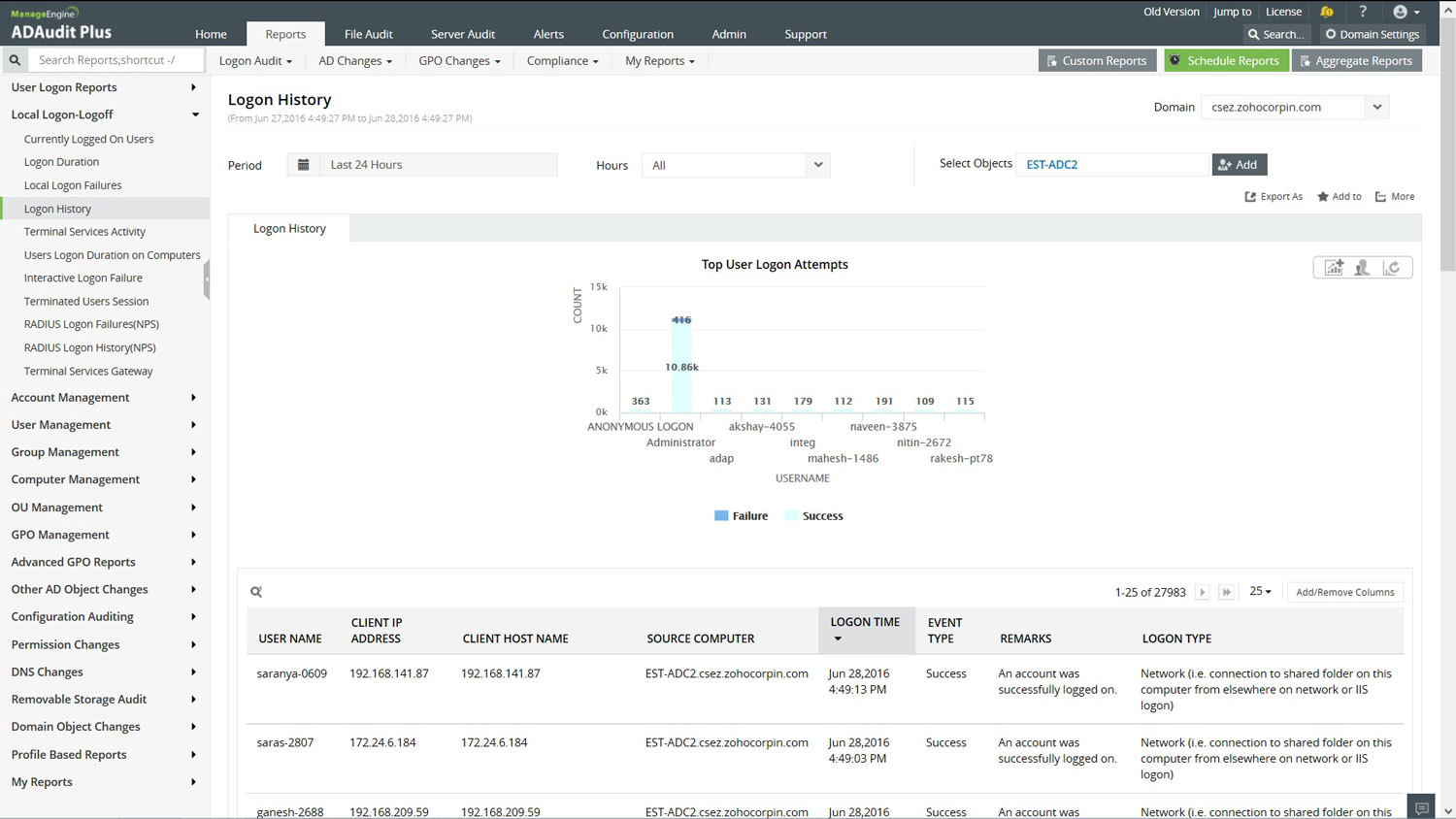
Task: Click the calendar icon beside Period
Action: click(x=304, y=165)
